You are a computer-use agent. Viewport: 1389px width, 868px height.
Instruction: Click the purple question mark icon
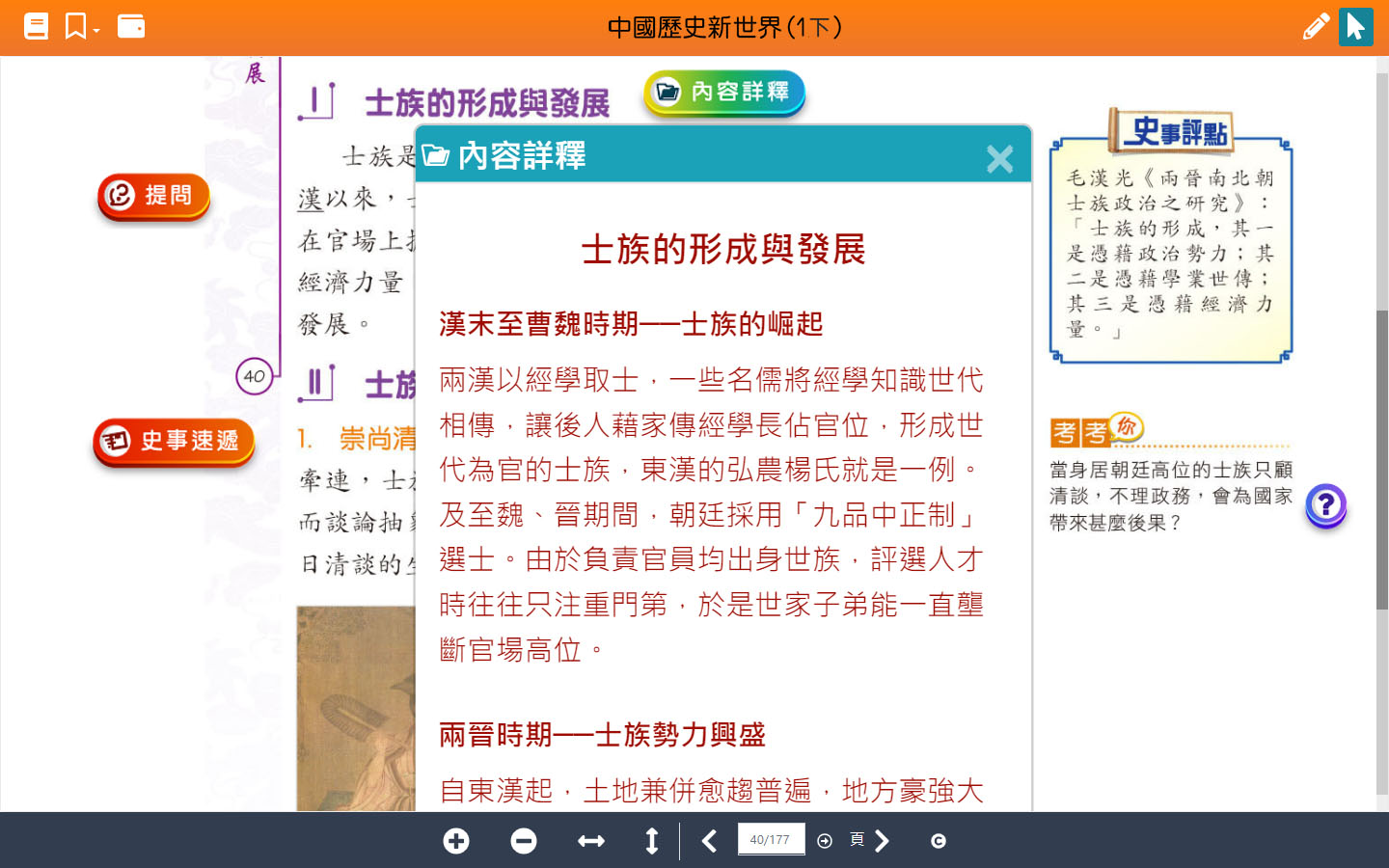(x=1325, y=504)
